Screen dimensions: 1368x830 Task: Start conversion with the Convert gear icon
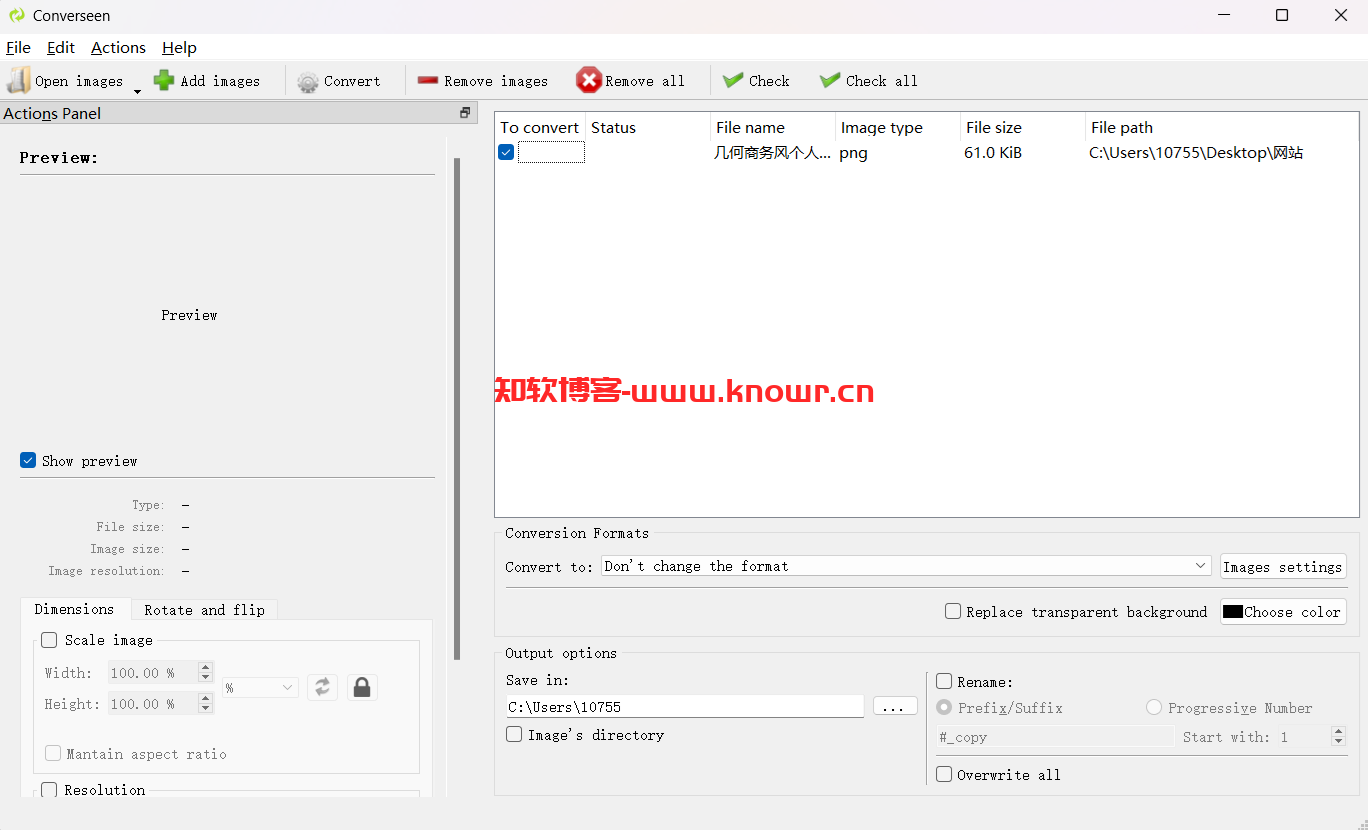(308, 82)
